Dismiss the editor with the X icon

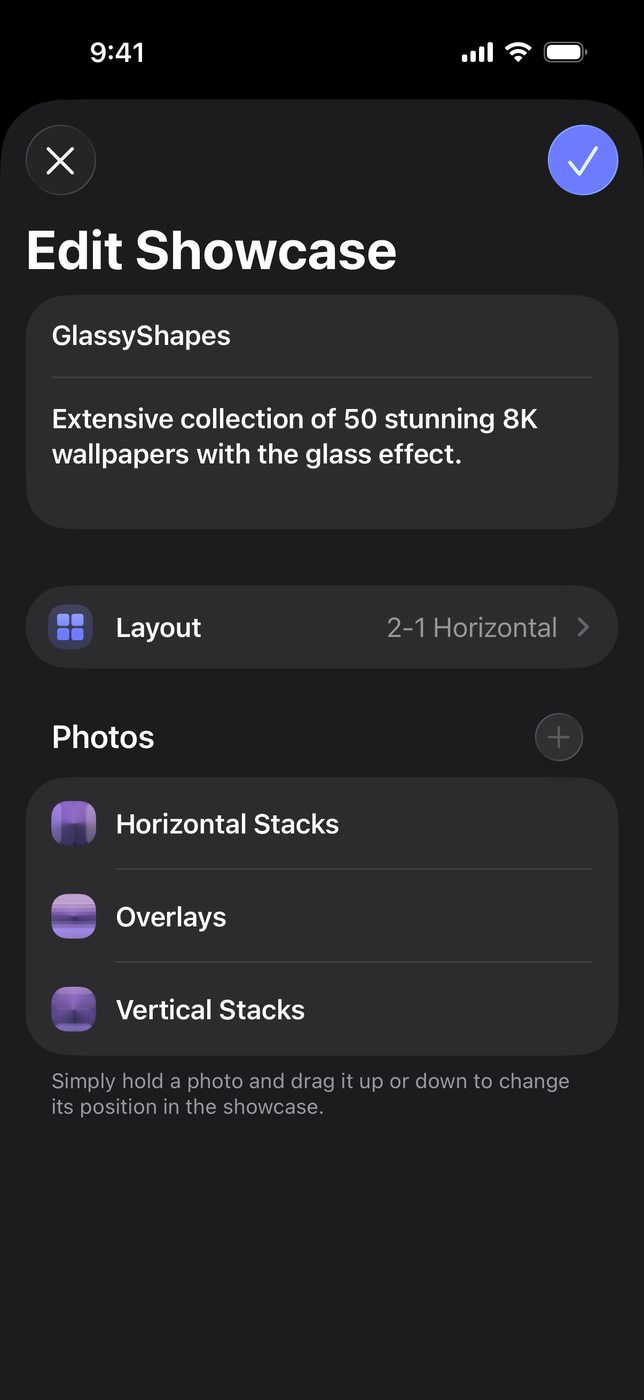click(61, 160)
